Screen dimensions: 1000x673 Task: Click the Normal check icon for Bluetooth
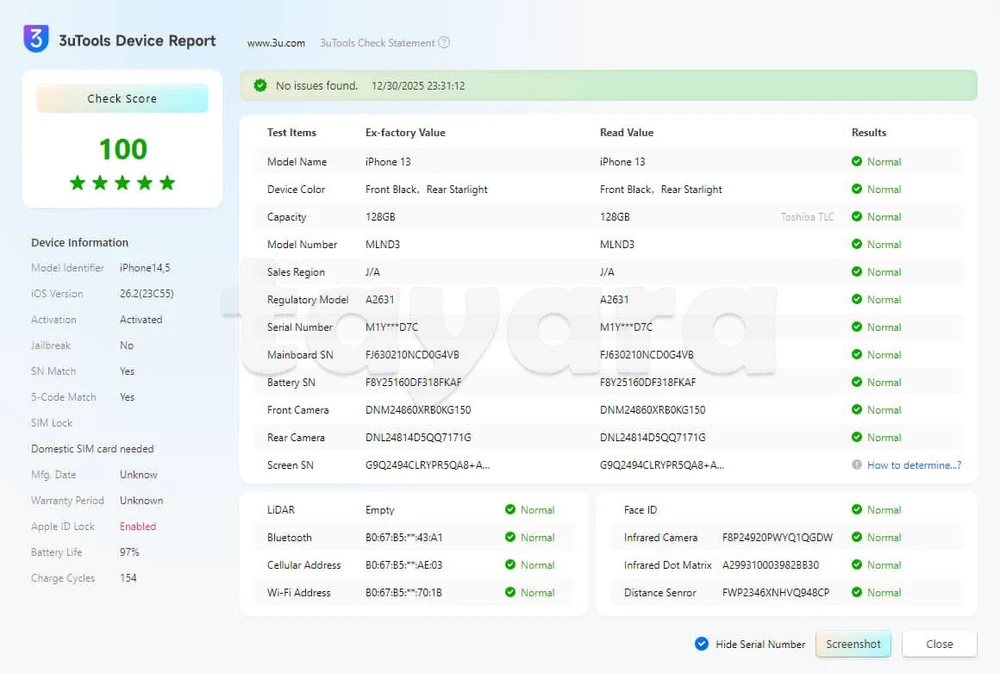tap(510, 537)
